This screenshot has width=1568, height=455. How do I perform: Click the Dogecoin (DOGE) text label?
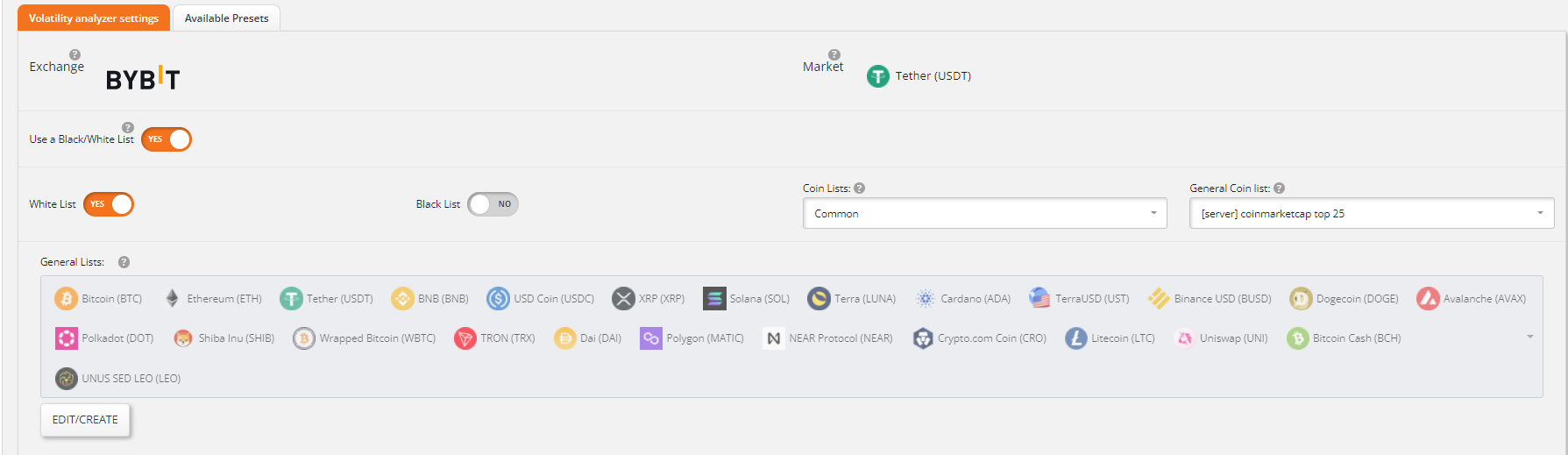pos(1358,299)
